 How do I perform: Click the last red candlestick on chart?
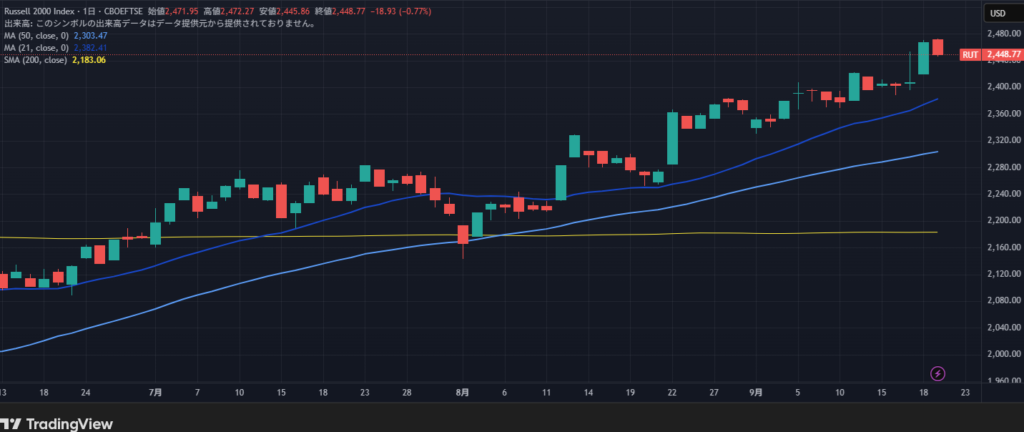[938, 47]
